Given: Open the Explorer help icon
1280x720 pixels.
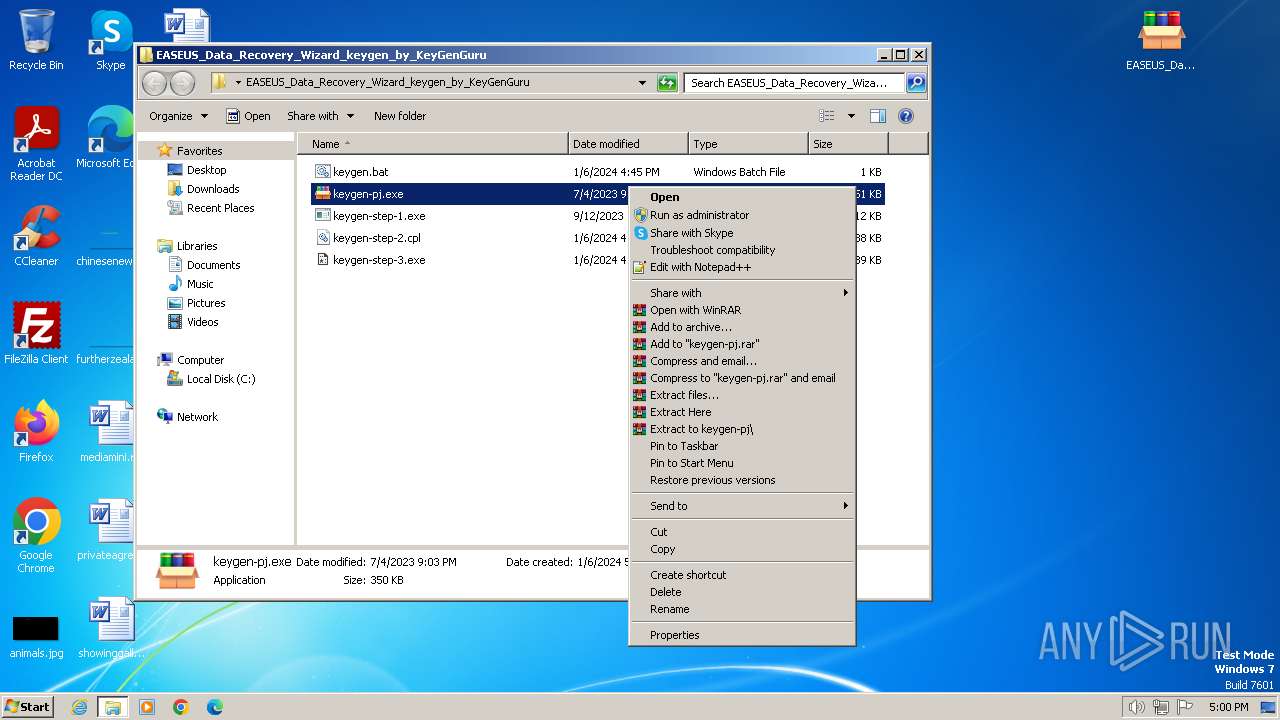Looking at the screenshot, I should tap(906, 116).
